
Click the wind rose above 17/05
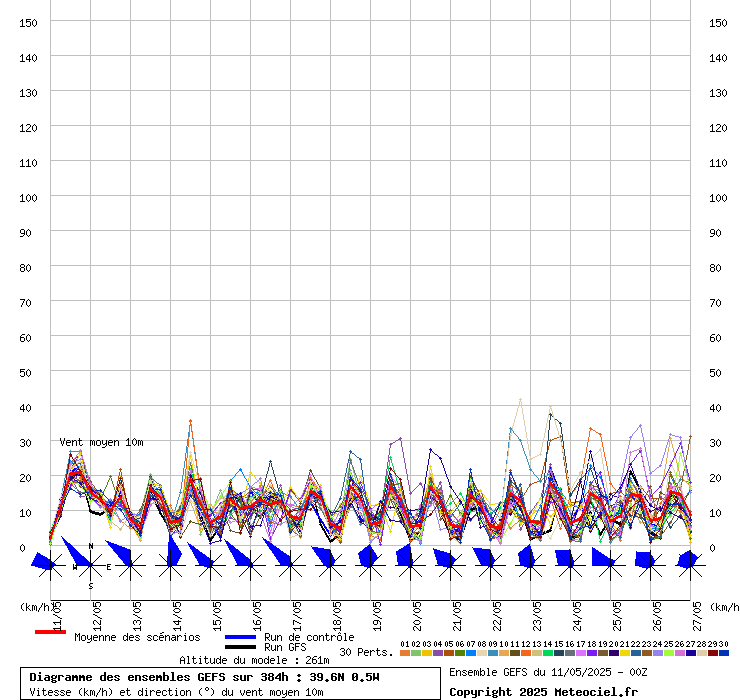[291, 565]
